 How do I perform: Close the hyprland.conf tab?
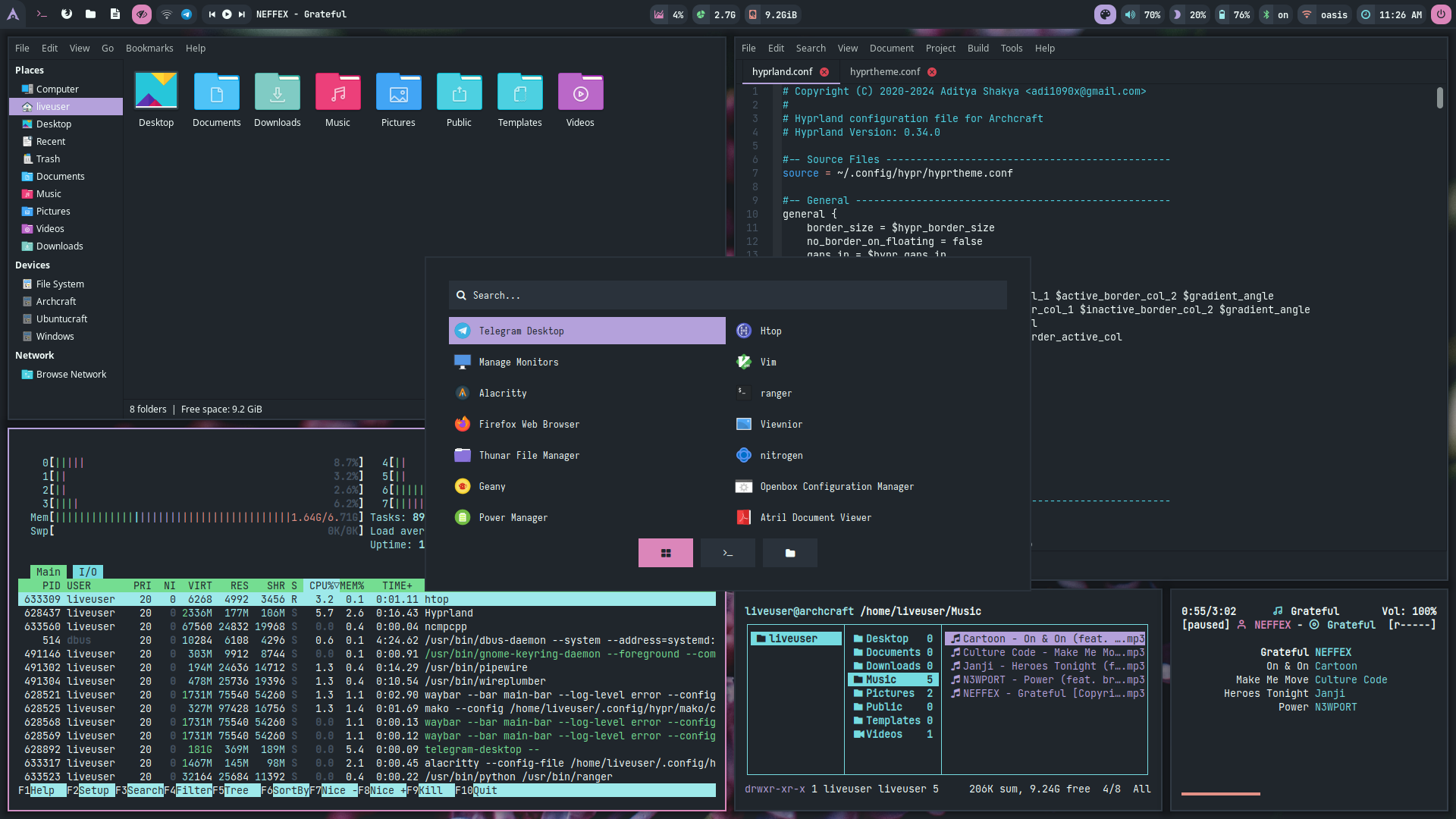pos(824,72)
